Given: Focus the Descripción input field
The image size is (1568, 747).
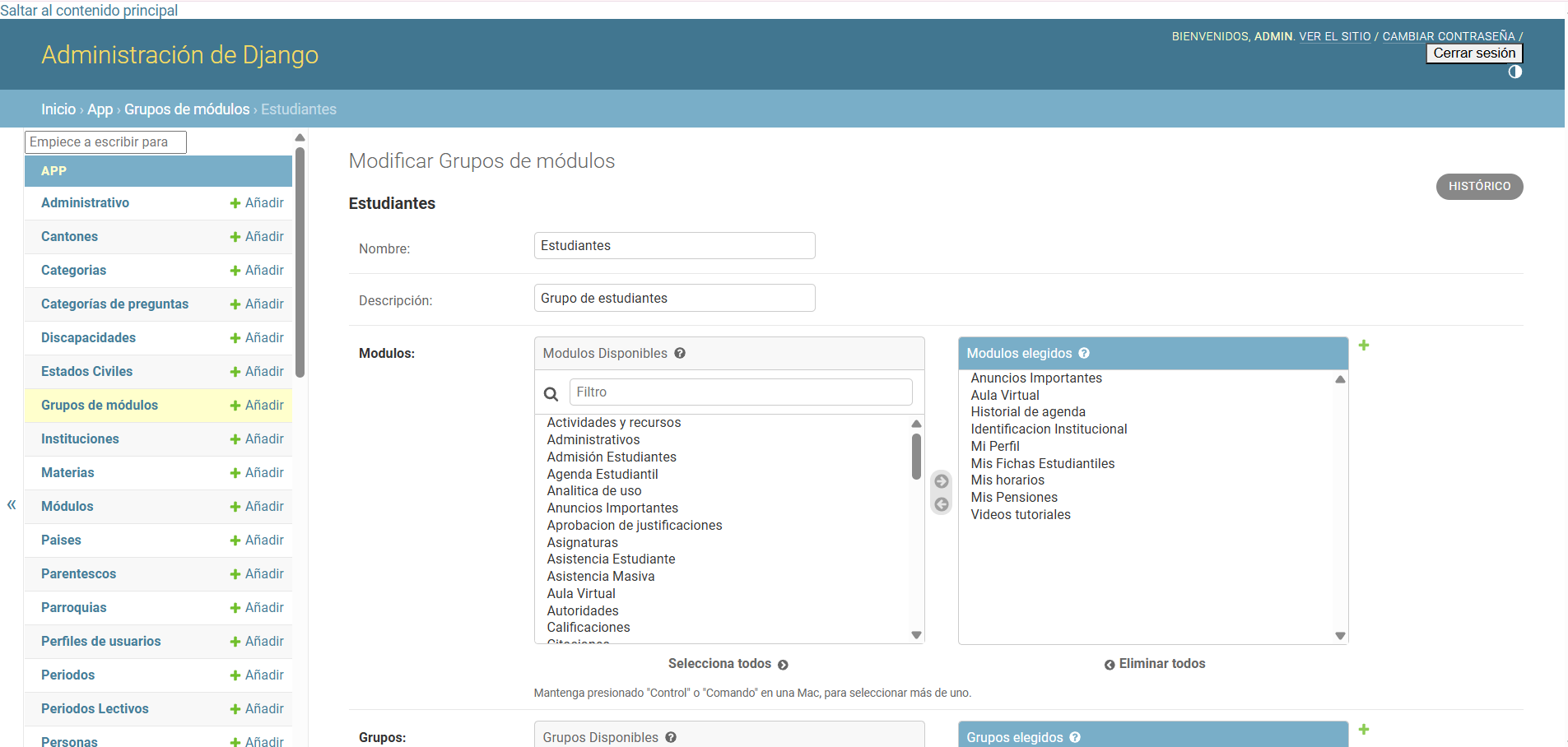Looking at the screenshot, I should (674, 298).
